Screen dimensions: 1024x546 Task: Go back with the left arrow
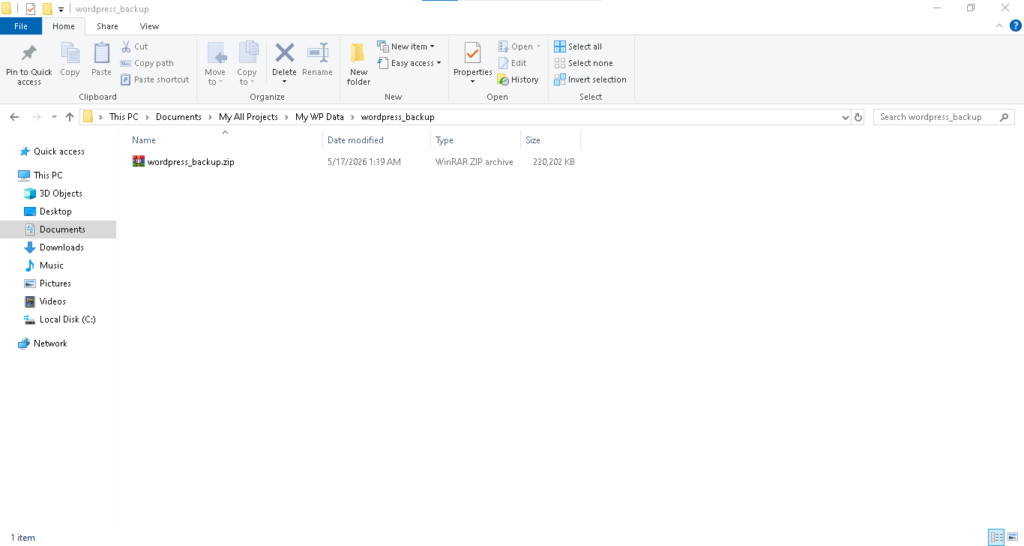click(x=14, y=117)
